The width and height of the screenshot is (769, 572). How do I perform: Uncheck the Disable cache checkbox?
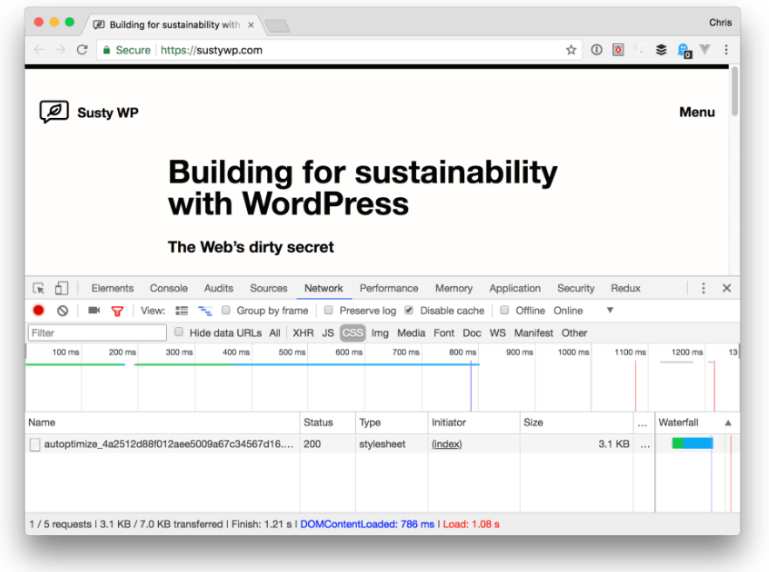pos(409,310)
